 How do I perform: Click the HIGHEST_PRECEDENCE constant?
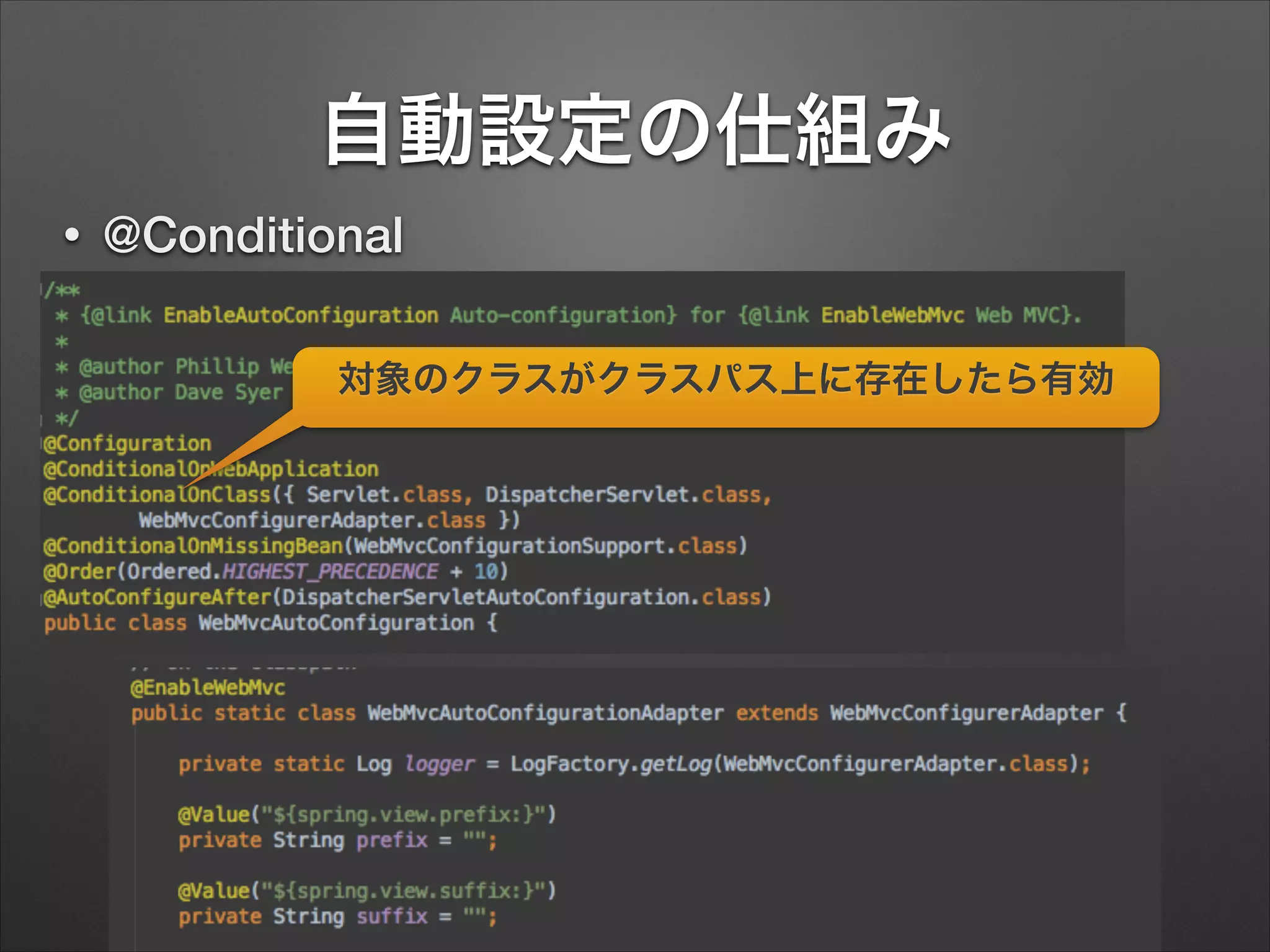click(330, 571)
